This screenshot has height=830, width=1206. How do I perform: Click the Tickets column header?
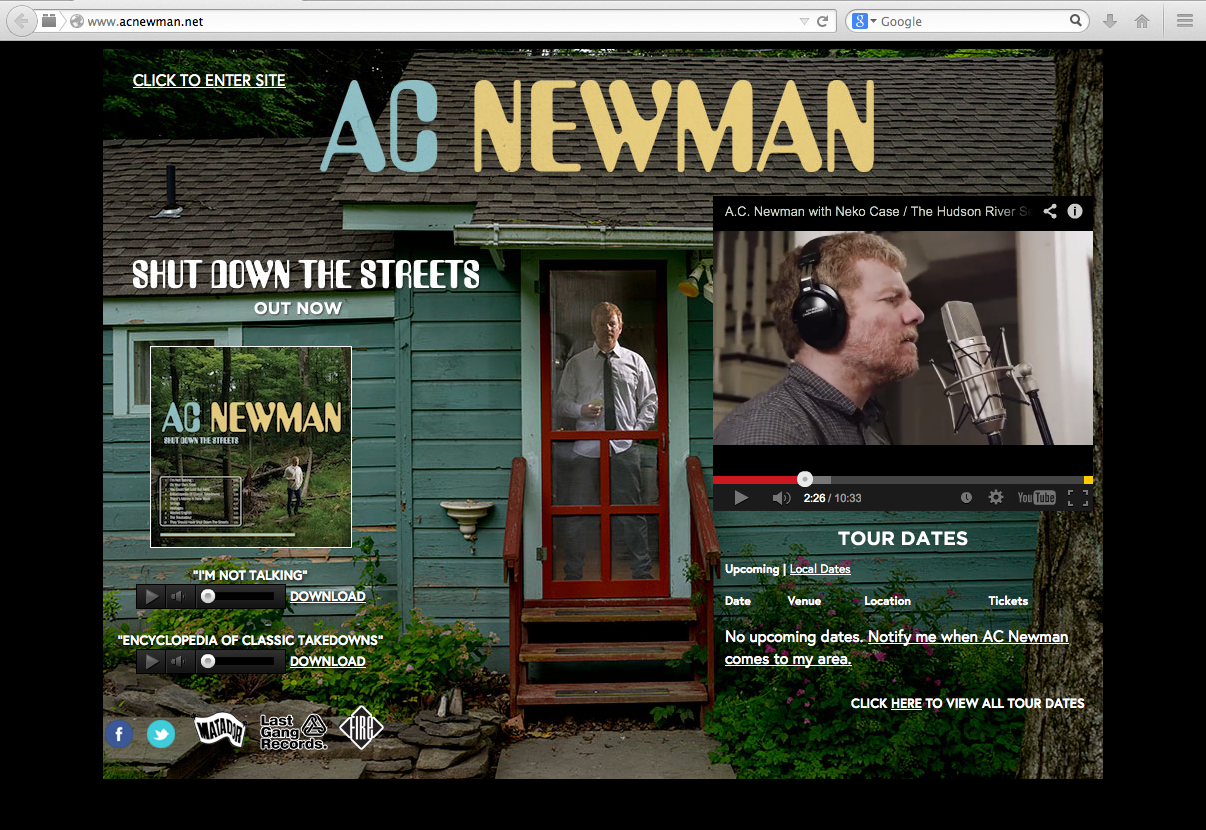click(x=1008, y=601)
